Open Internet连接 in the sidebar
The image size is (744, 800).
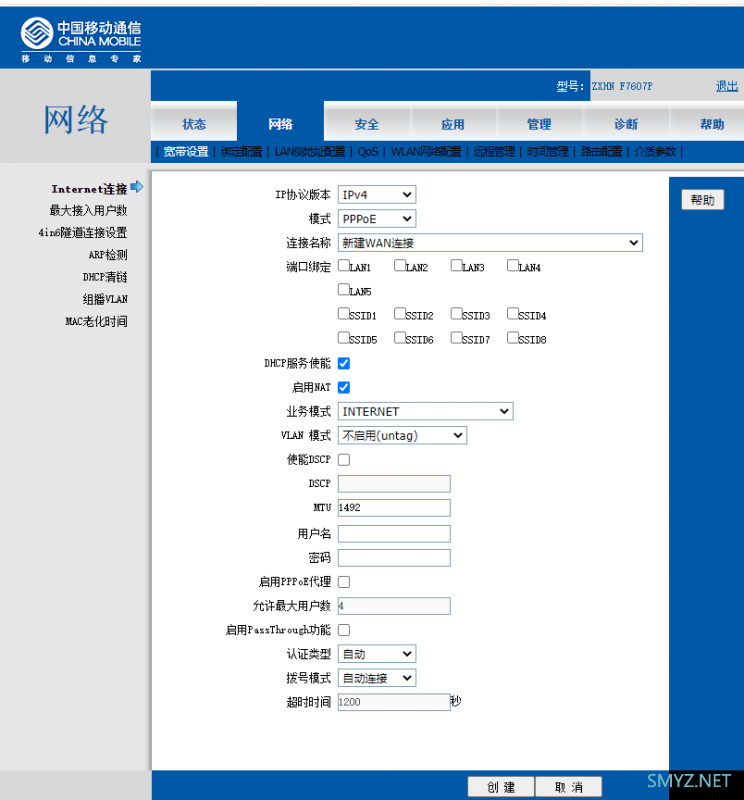click(89, 189)
